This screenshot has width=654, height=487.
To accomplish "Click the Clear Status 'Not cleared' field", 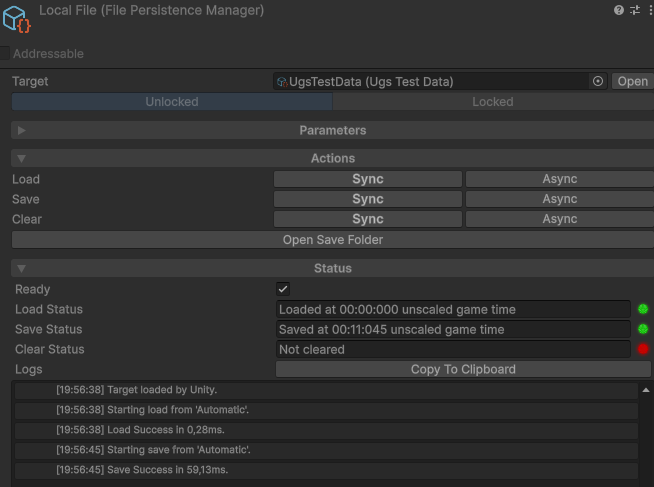I will 453,349.
